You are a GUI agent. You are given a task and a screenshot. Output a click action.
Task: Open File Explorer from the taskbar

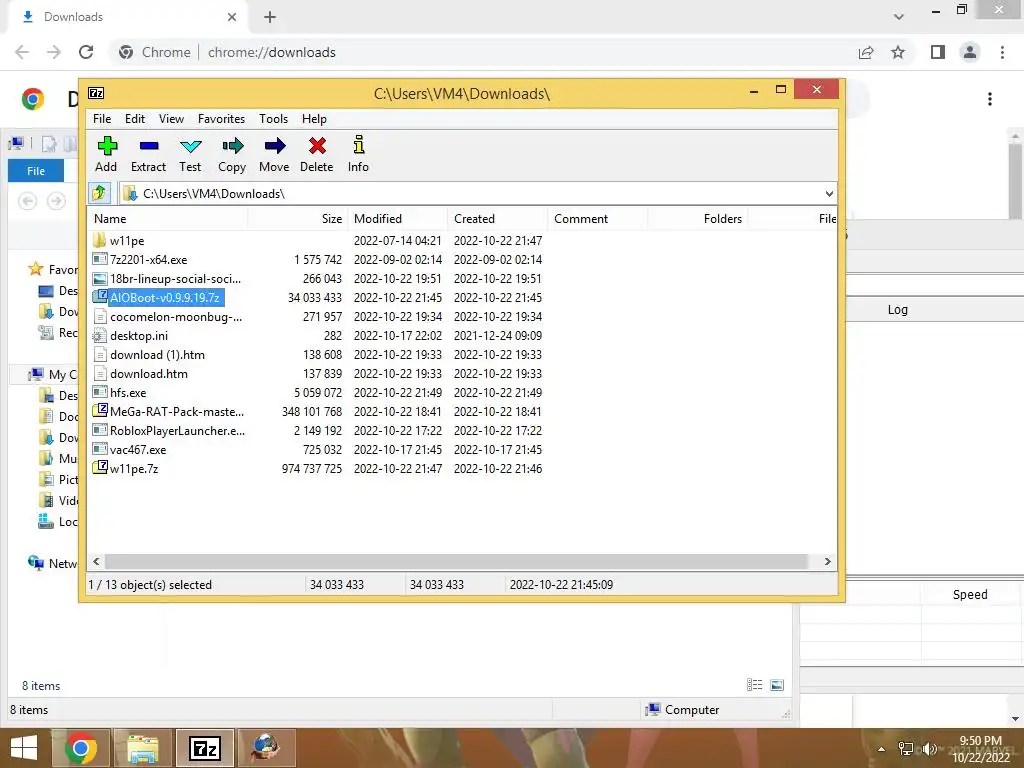(x=143, y=748)
